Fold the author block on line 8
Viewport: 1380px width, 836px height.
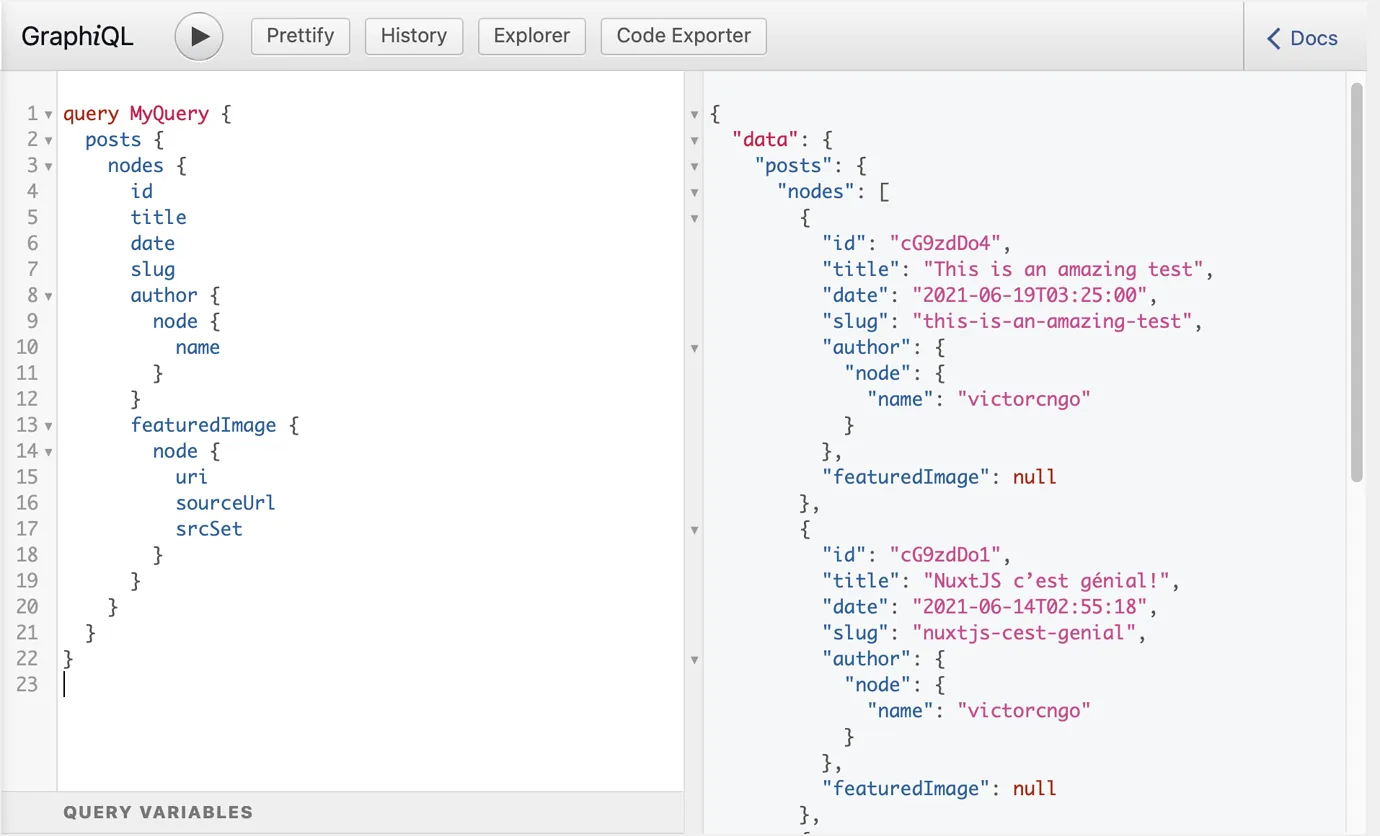pyautogui.click(x=48, y=296)
